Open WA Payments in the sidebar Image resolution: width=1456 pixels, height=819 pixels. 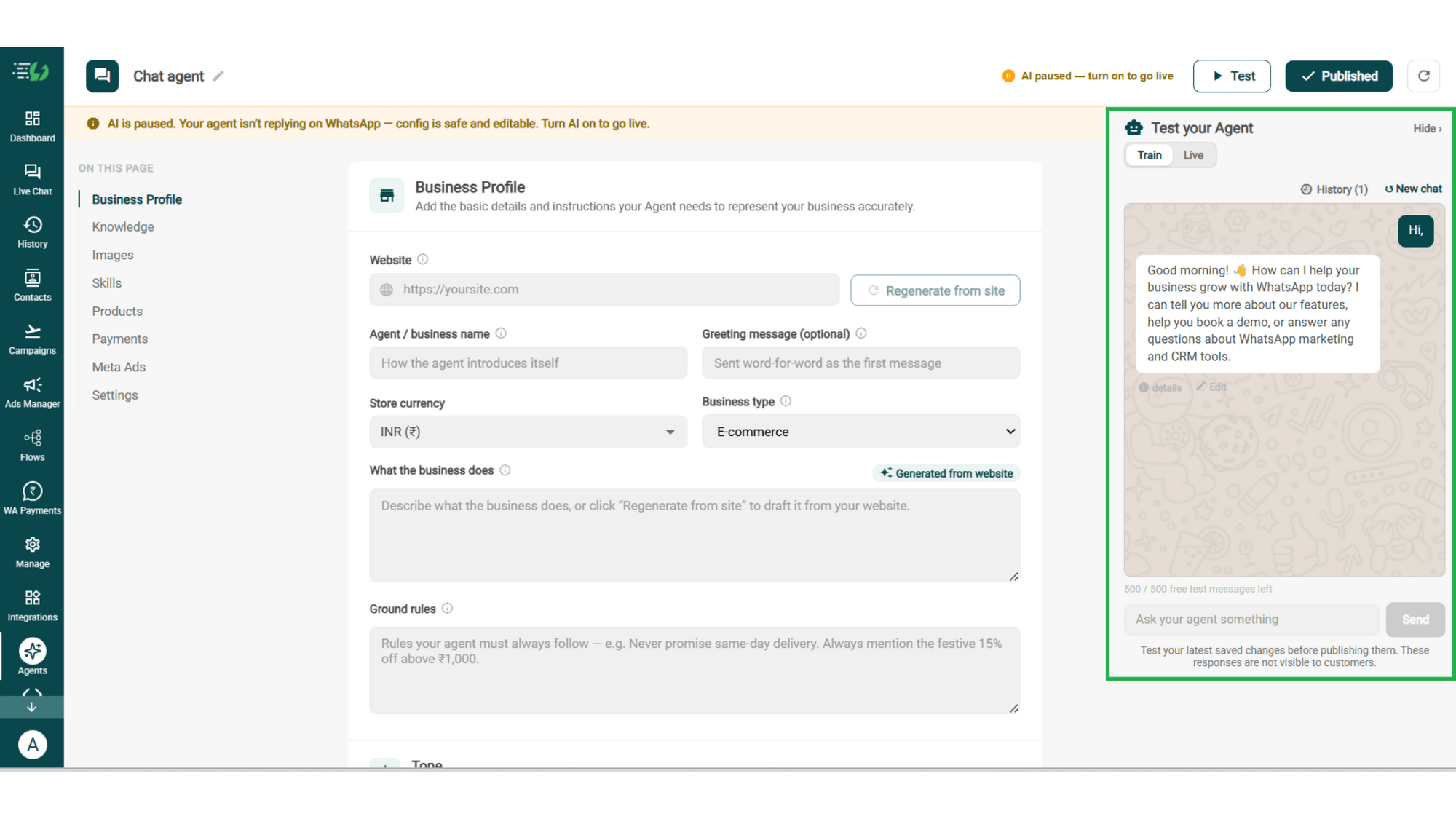click(32, 499)
